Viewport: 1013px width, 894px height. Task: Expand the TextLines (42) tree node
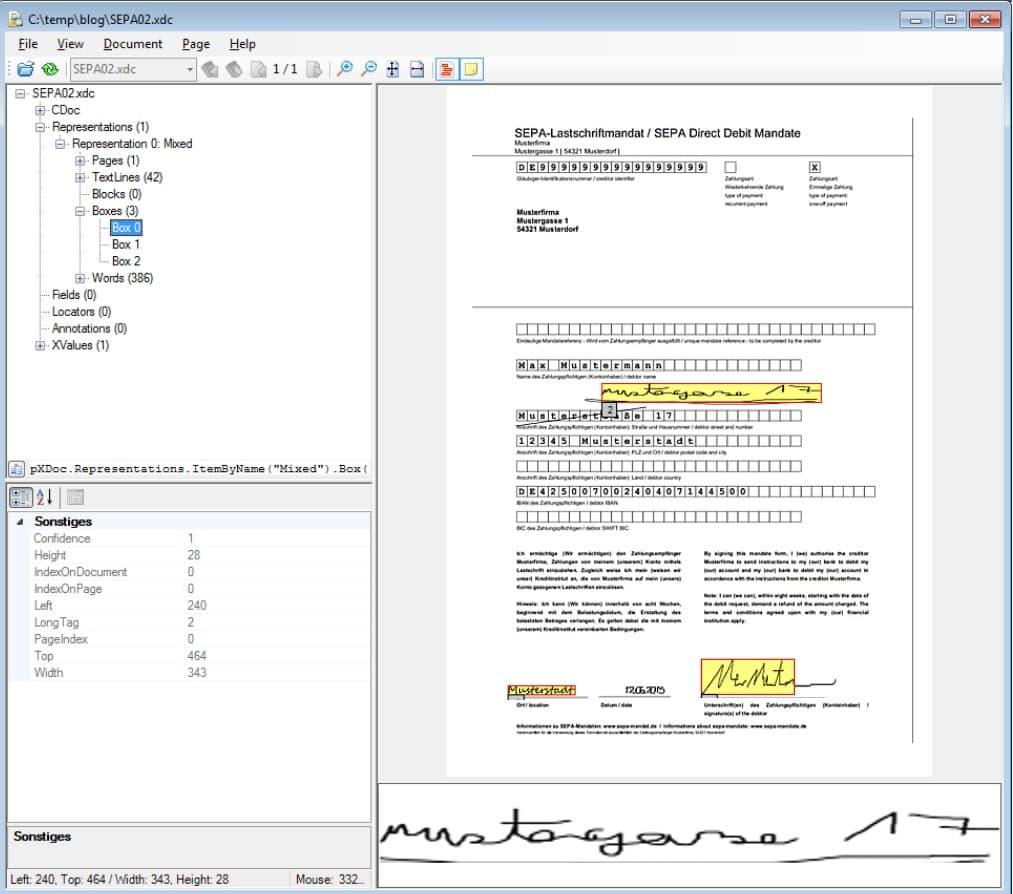click(81, 177)
